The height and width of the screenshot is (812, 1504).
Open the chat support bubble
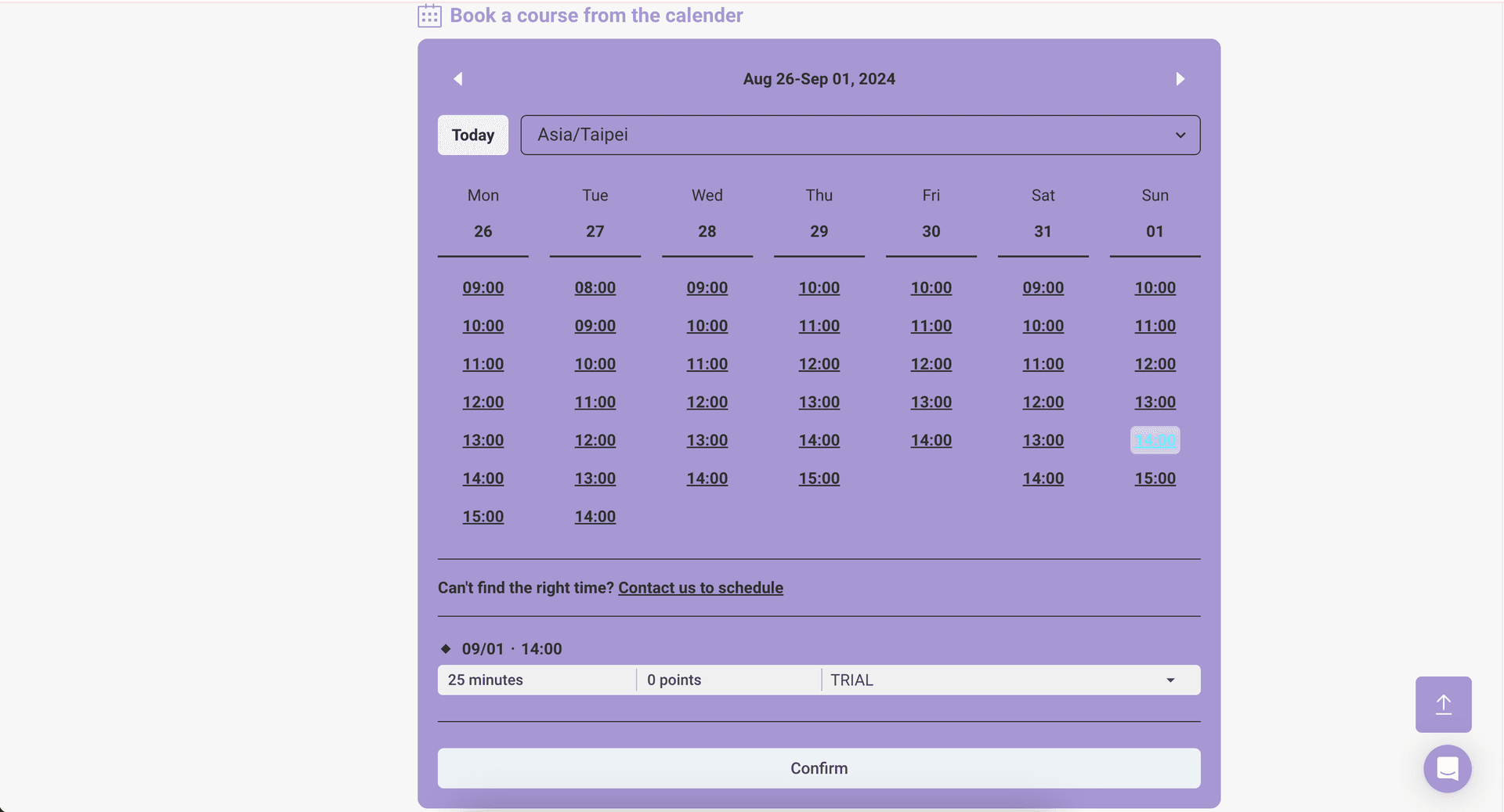pos(1447,768)
